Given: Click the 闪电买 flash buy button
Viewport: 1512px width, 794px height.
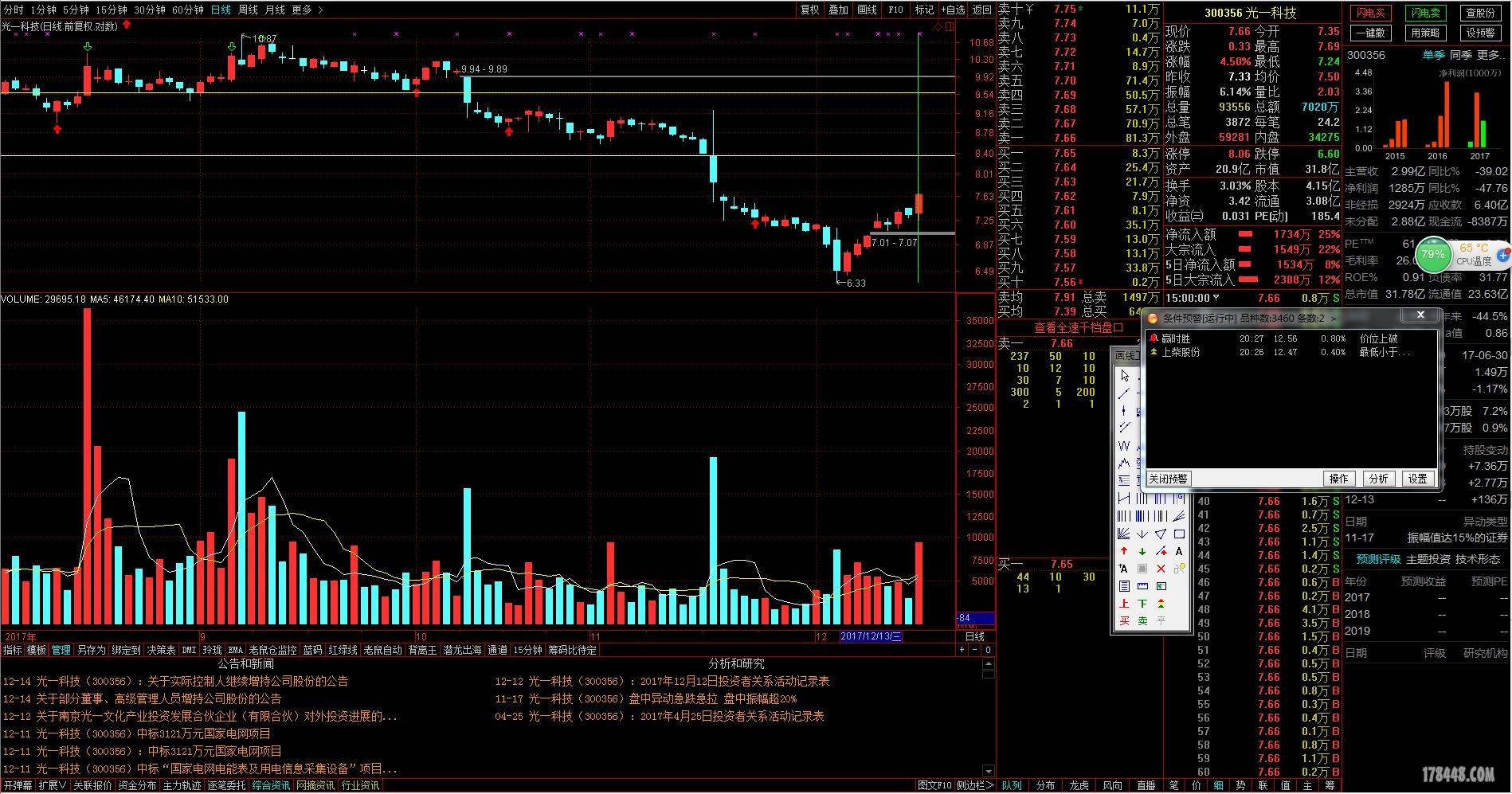Looking at the screenshot, I should coord(1370,13).
